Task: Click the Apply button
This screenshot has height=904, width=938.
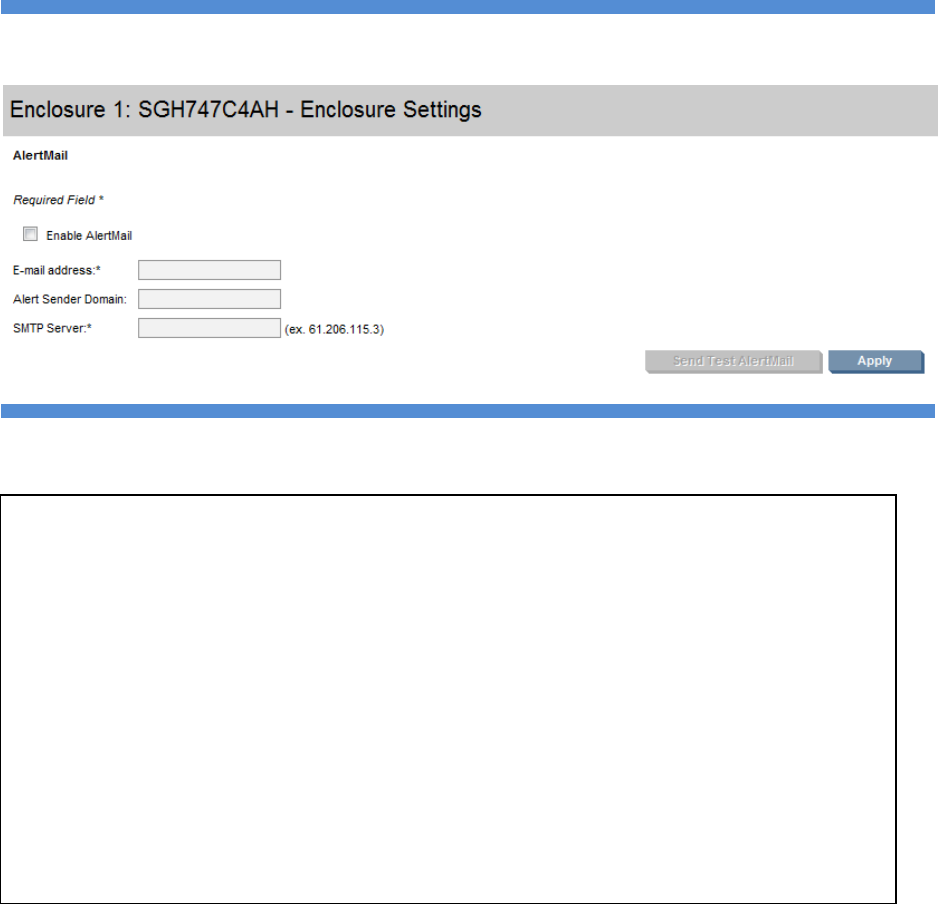Action: pos(875,361)
